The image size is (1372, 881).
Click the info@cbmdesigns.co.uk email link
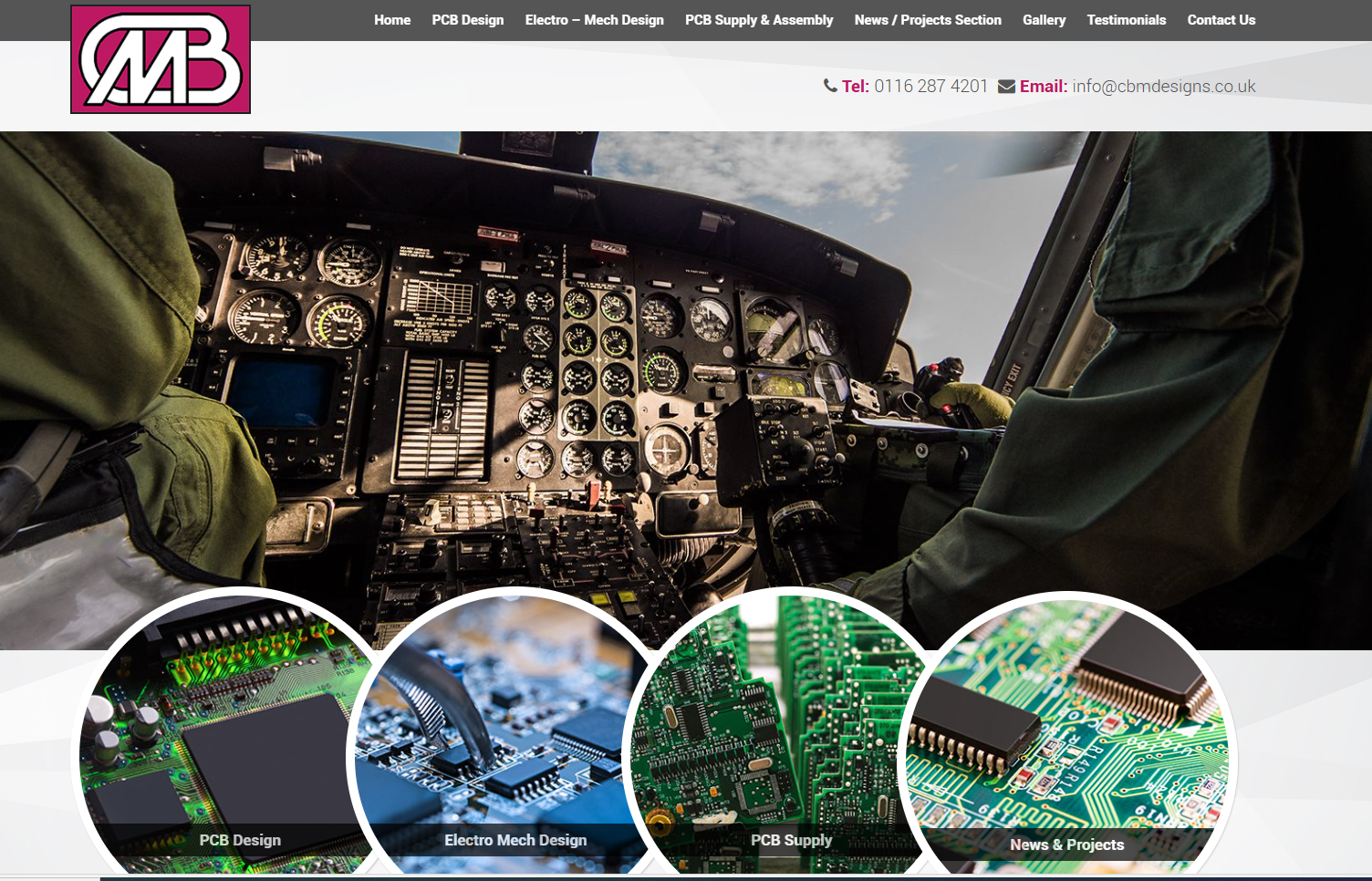tap(1164, 86)
